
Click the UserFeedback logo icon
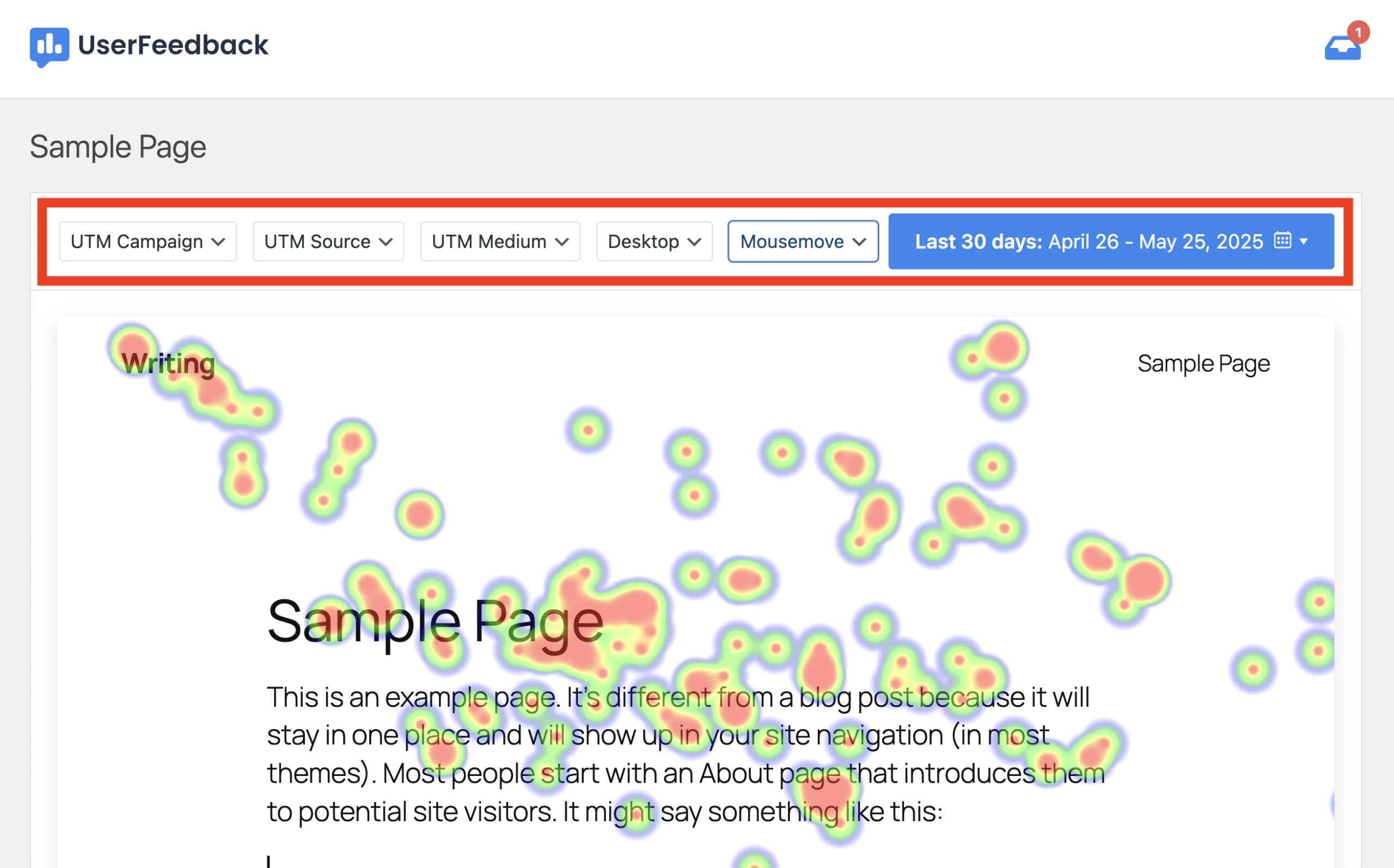50,46
